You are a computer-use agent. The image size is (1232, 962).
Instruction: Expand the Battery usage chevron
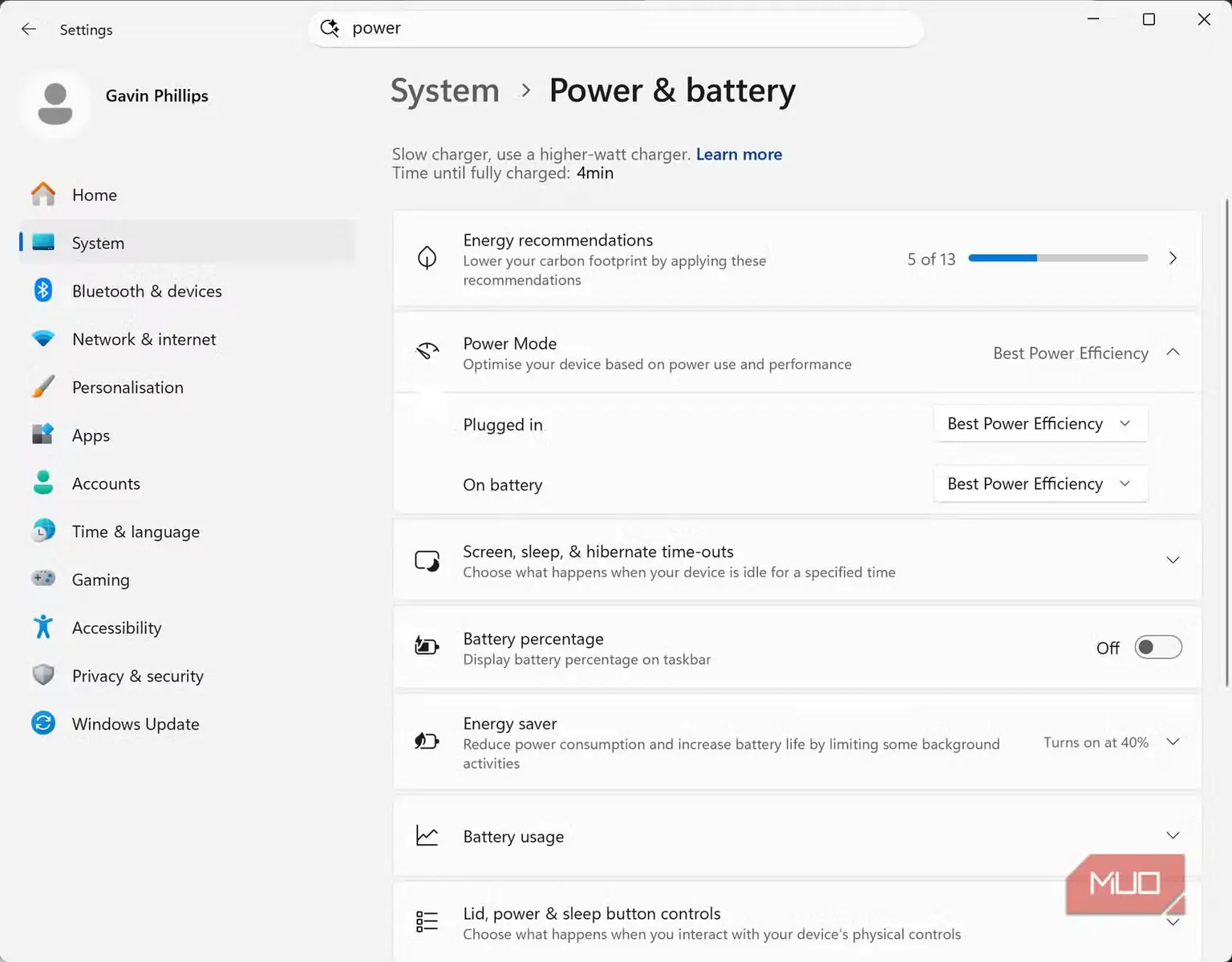tap(1173, 835)
